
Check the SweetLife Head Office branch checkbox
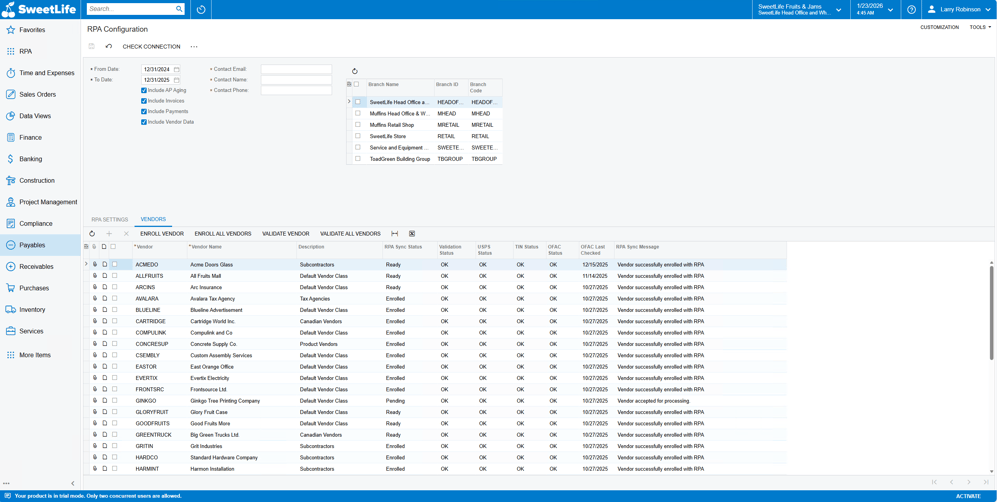[357, 102]
